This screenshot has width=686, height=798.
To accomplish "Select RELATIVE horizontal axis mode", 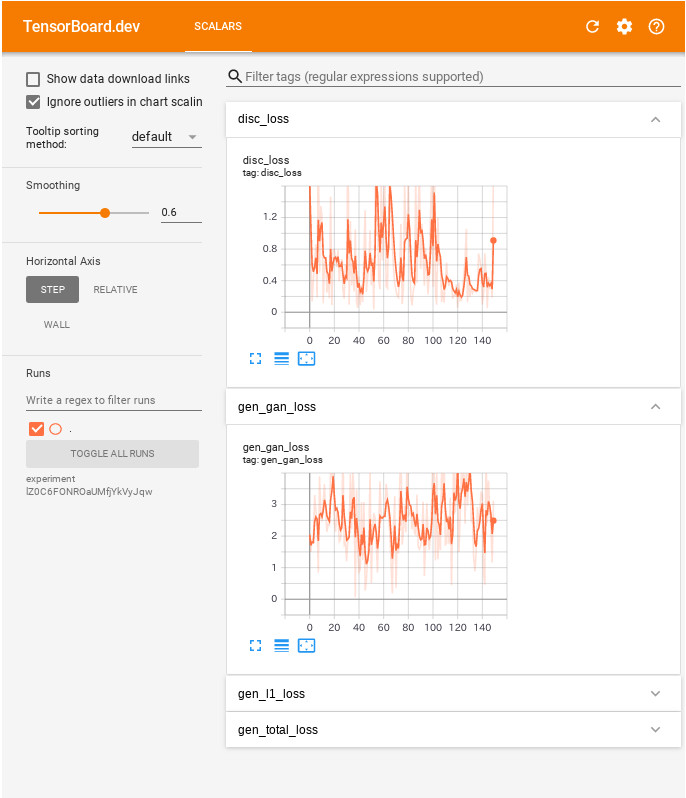I will [116, 290].
